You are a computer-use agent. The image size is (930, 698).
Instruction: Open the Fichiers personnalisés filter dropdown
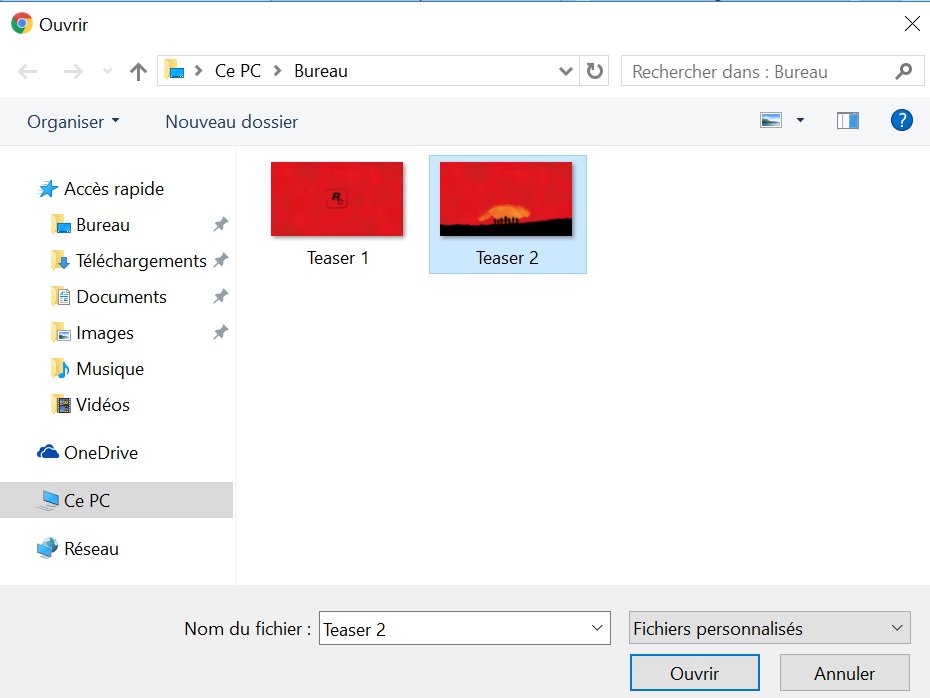769,628
